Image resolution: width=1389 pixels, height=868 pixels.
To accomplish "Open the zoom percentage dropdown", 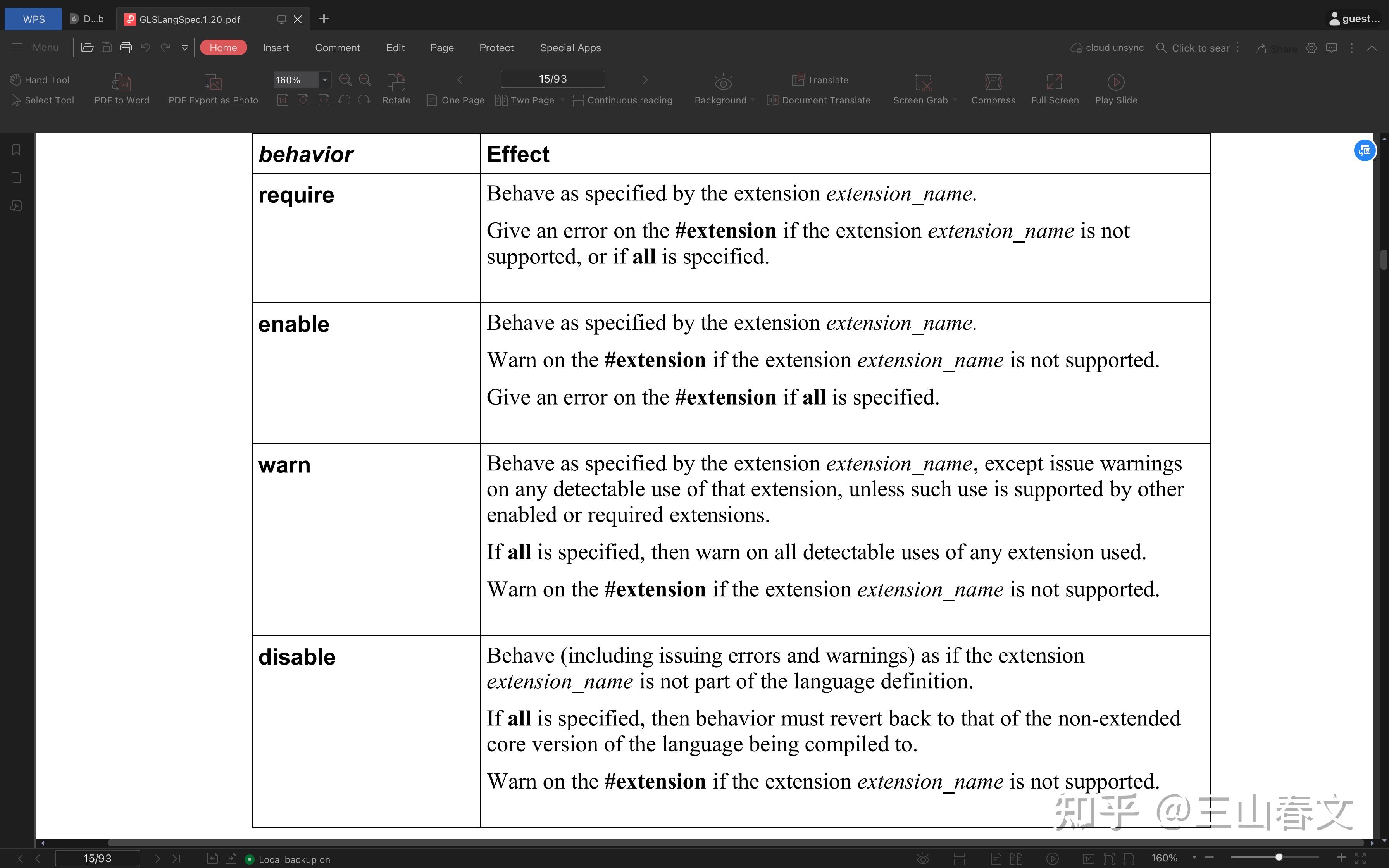I will [324, 80].
